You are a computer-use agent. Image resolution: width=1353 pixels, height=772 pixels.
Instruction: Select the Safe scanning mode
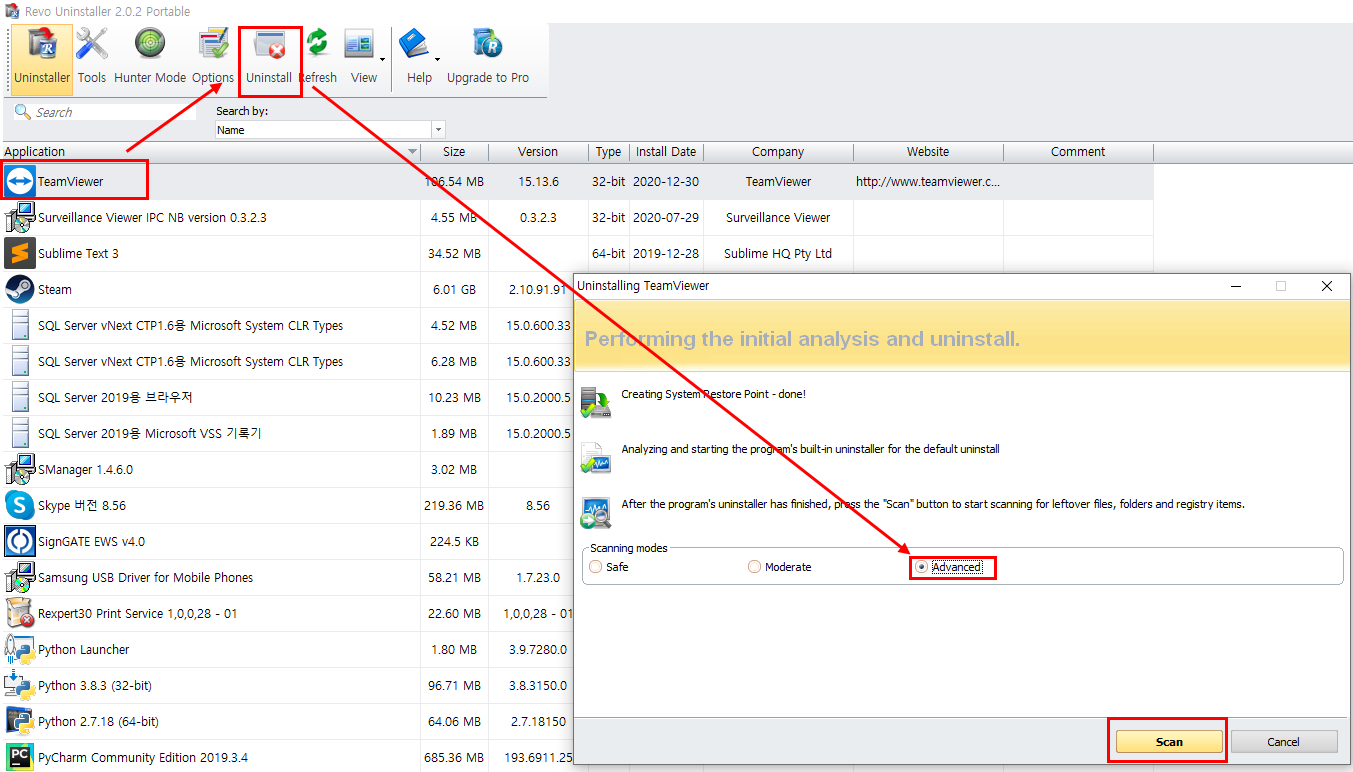pyautogui.click(x=596, y=567)
